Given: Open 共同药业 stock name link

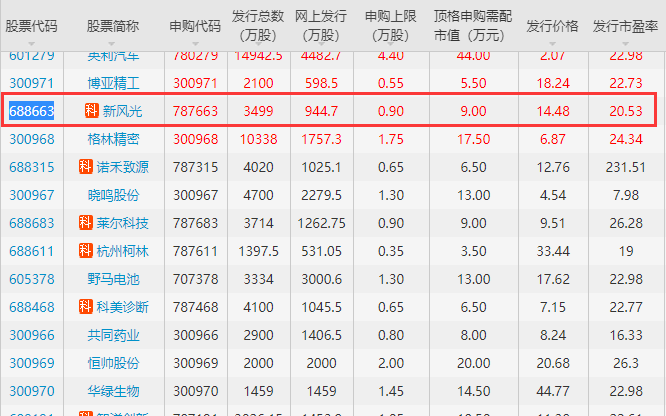Looking at the screenshot, I should [x=113, y=335].
